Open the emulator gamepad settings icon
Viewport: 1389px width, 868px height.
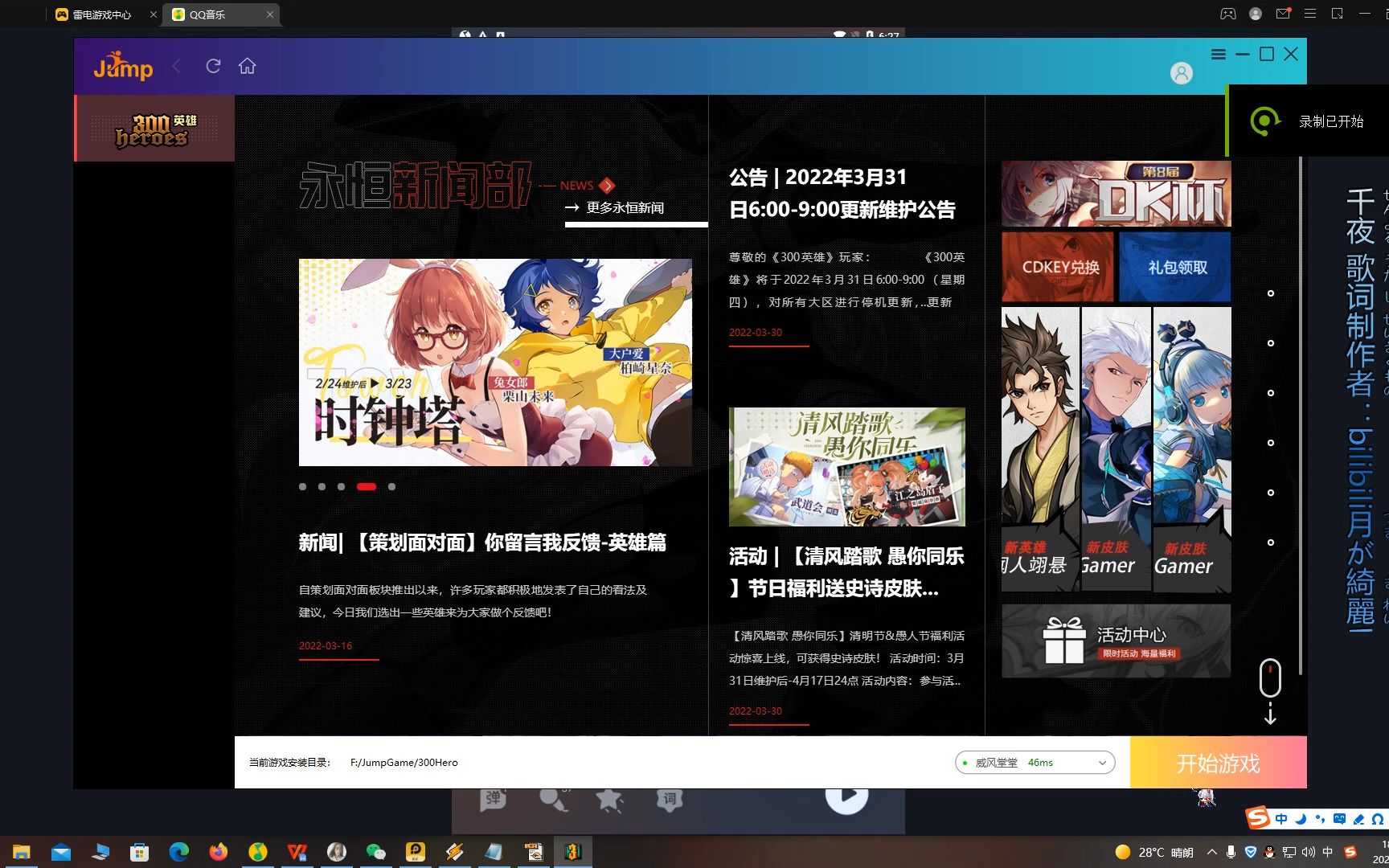point(1228,14)
